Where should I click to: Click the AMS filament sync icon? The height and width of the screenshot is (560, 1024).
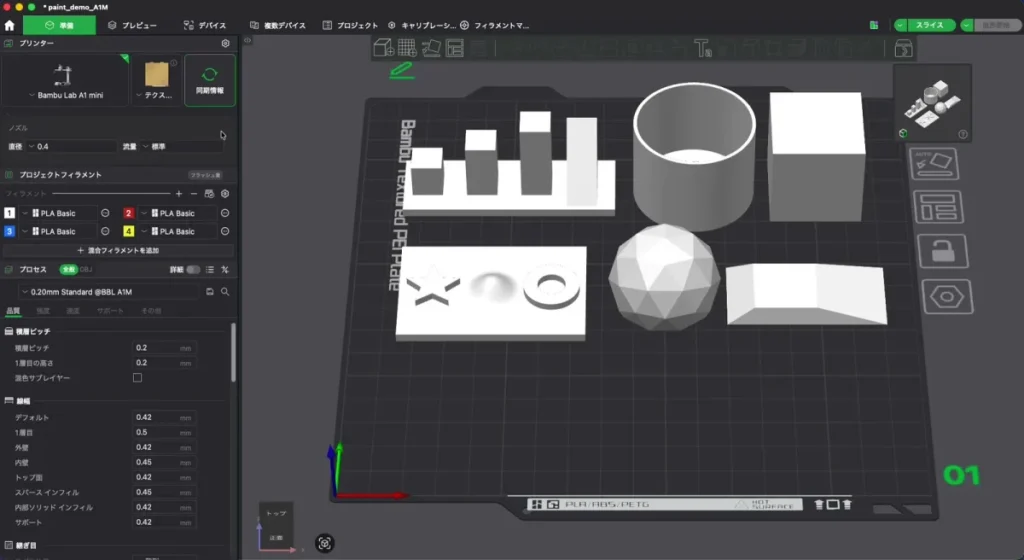click(x=209, y=194)
